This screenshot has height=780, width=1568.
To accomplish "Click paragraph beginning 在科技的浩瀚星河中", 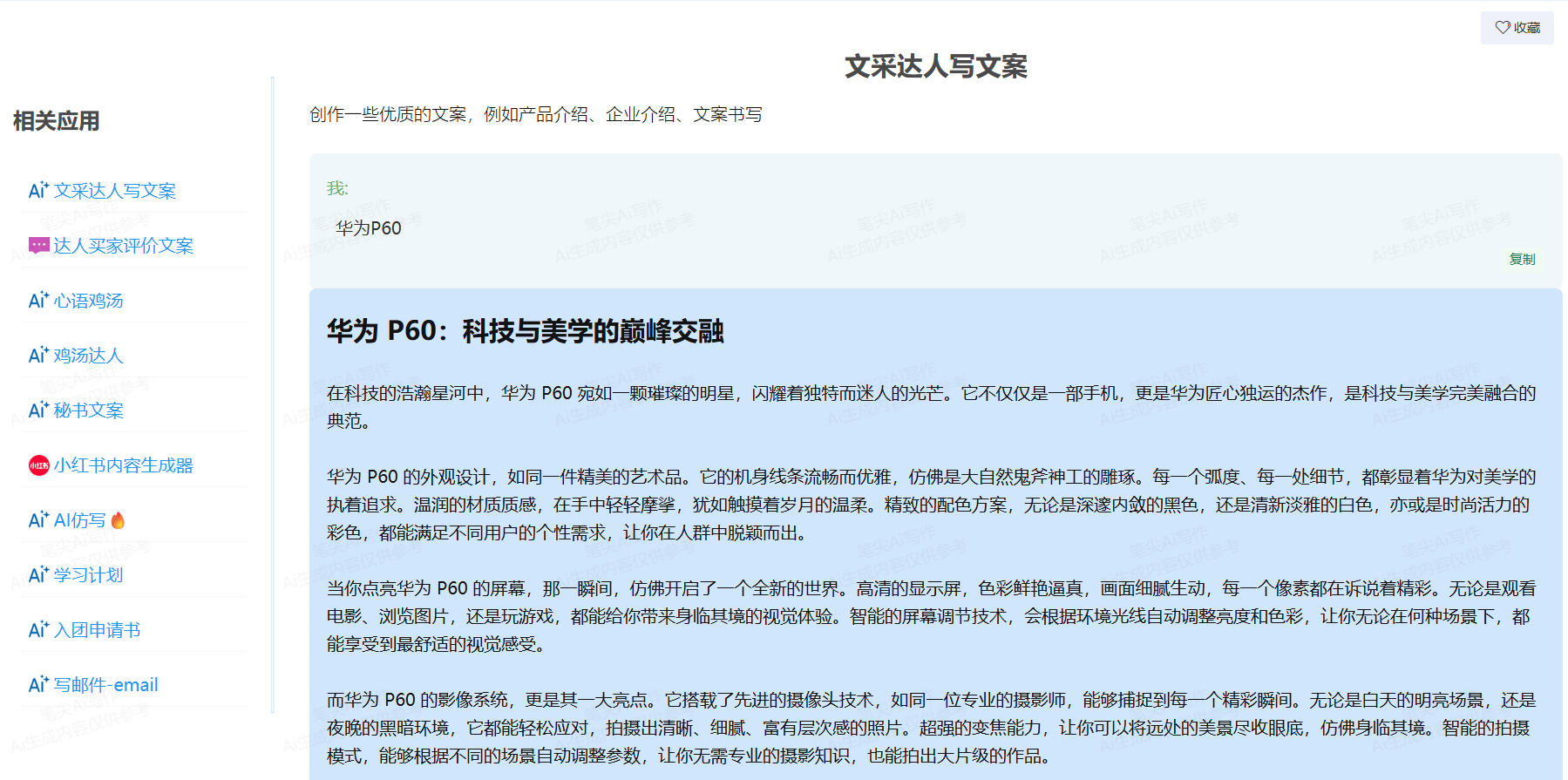I will (932, 407).
